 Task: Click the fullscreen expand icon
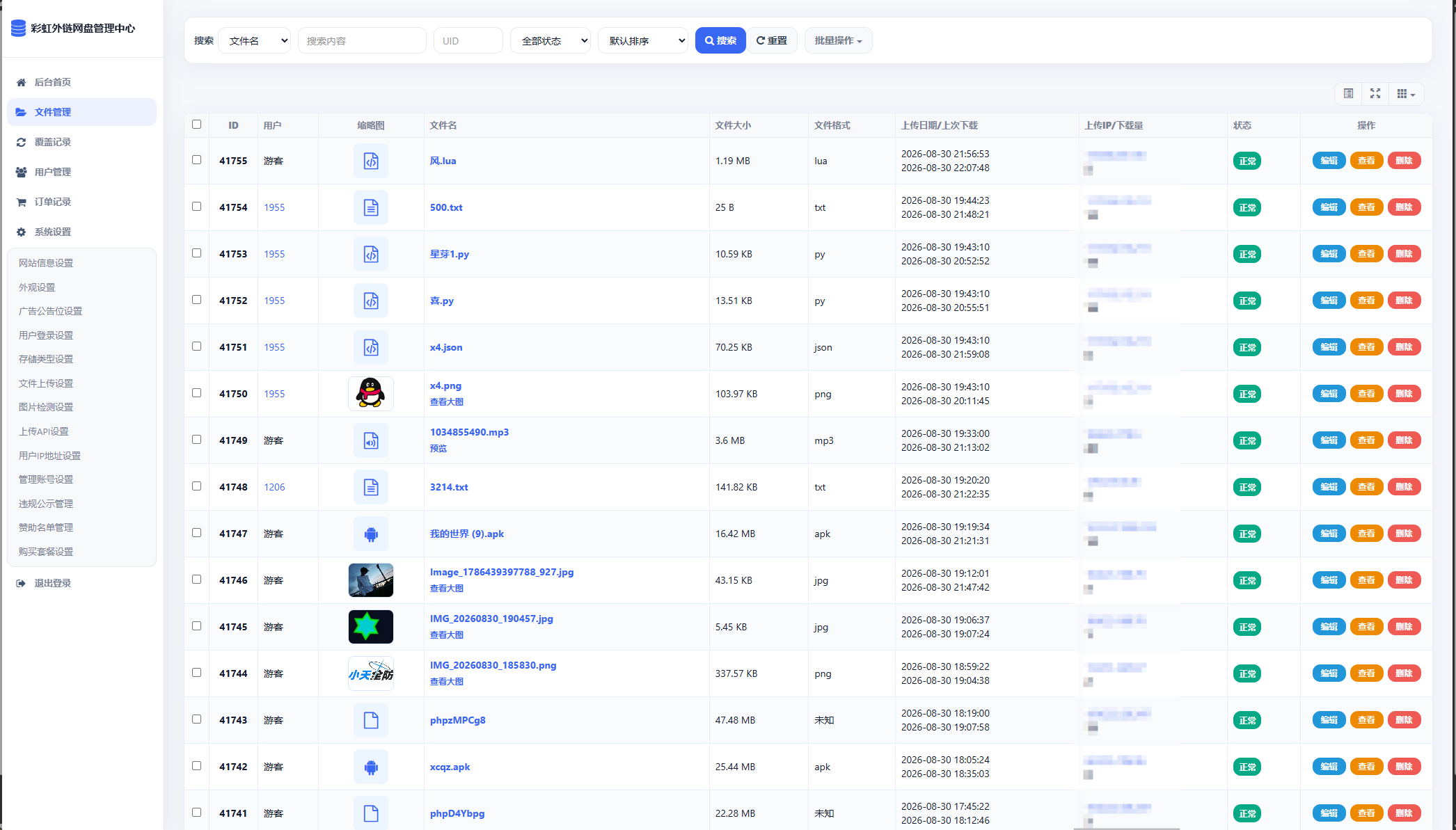tap(1375, 94)
